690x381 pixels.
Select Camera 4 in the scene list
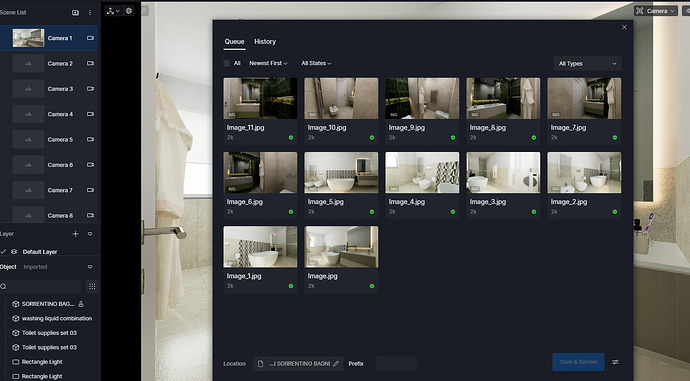point(48,114)
